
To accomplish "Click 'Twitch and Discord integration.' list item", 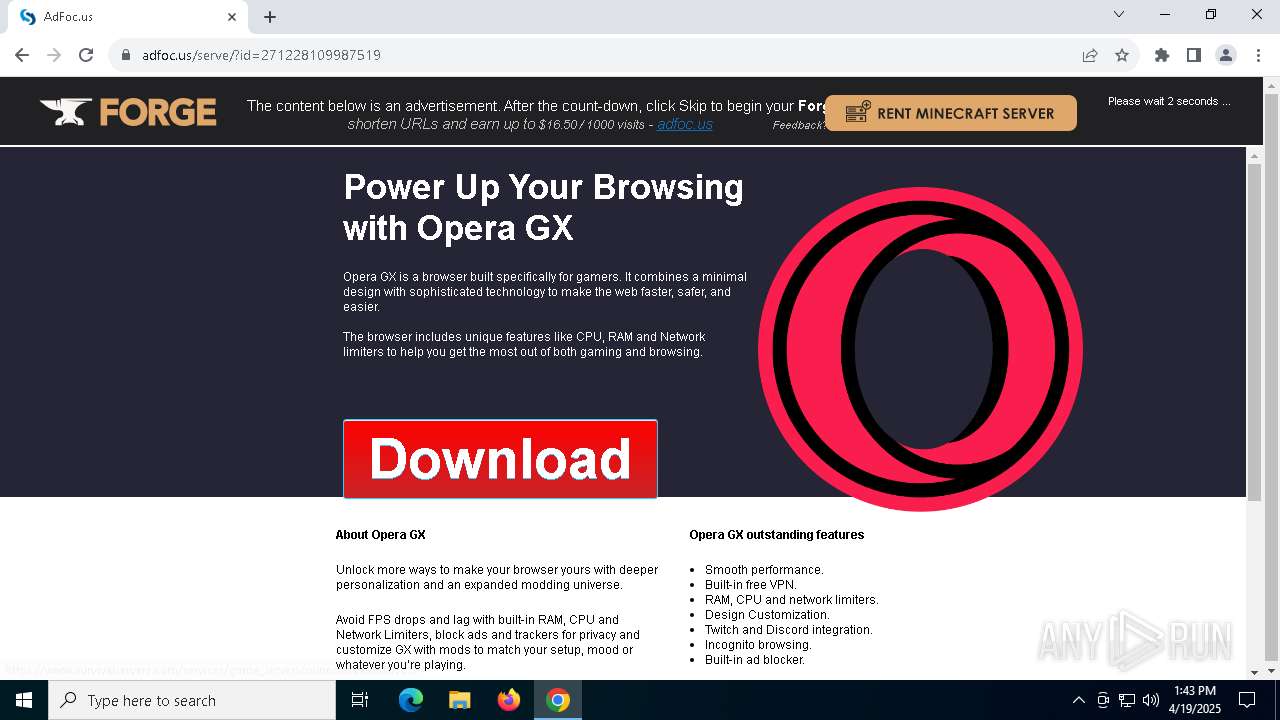I will 789,630.
